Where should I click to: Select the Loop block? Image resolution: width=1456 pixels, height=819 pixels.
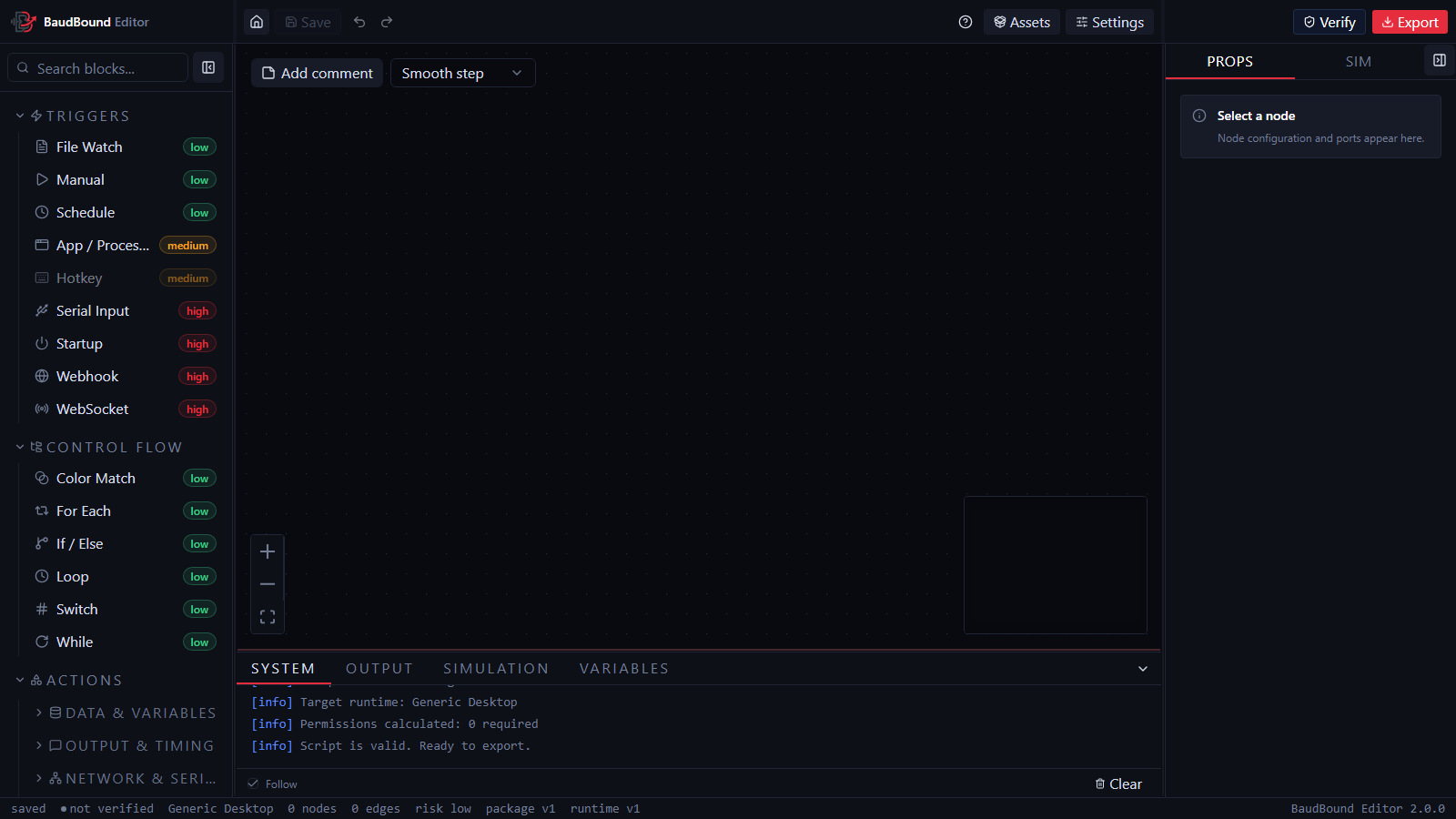pyautogui.click(x=126, y=576)
